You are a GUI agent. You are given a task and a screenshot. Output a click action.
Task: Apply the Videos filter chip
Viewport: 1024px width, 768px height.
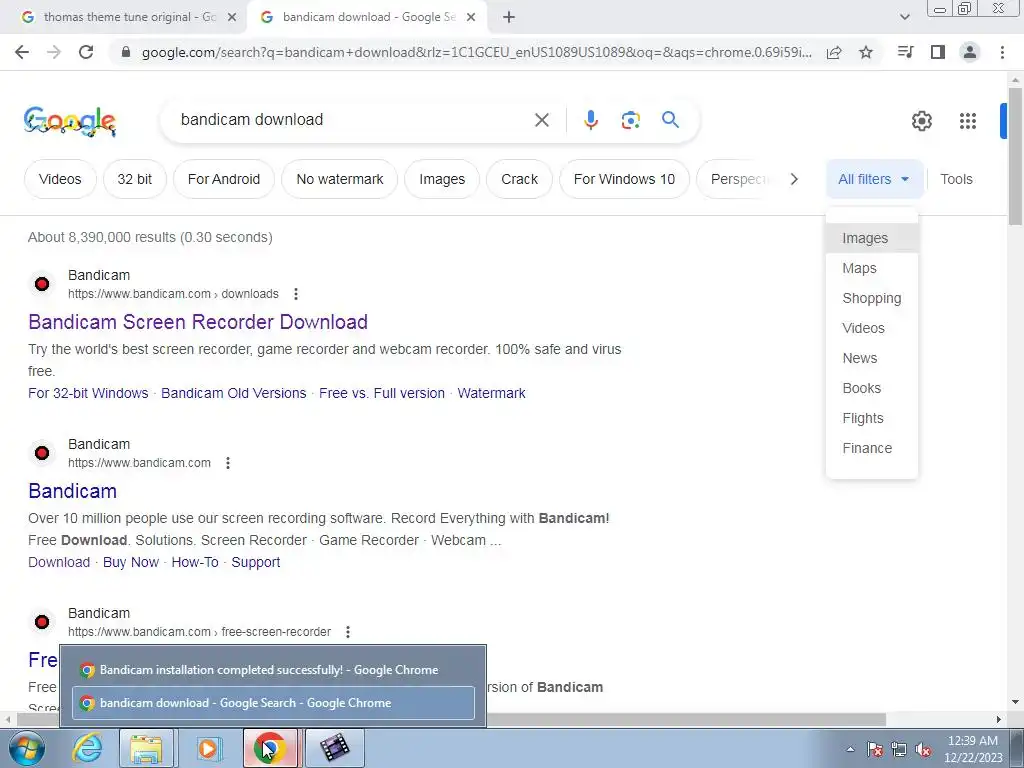(60, 179)
